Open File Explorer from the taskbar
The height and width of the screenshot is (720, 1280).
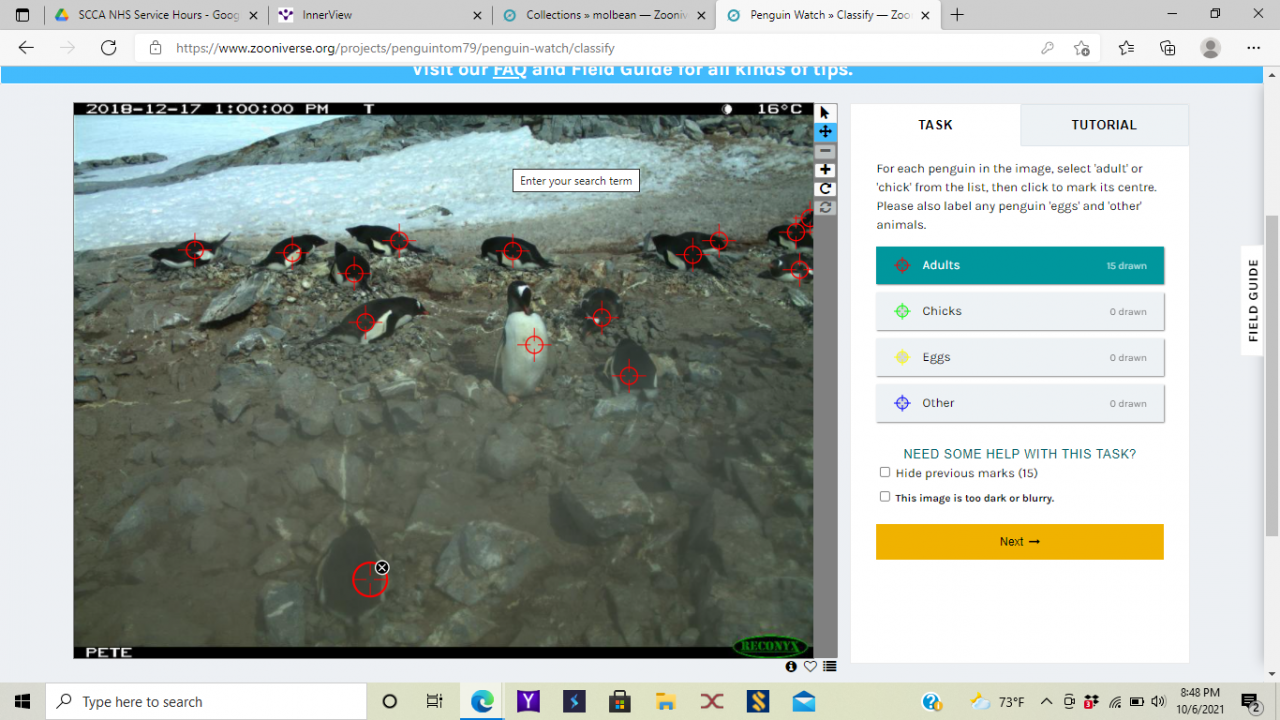tap(666, 701)
